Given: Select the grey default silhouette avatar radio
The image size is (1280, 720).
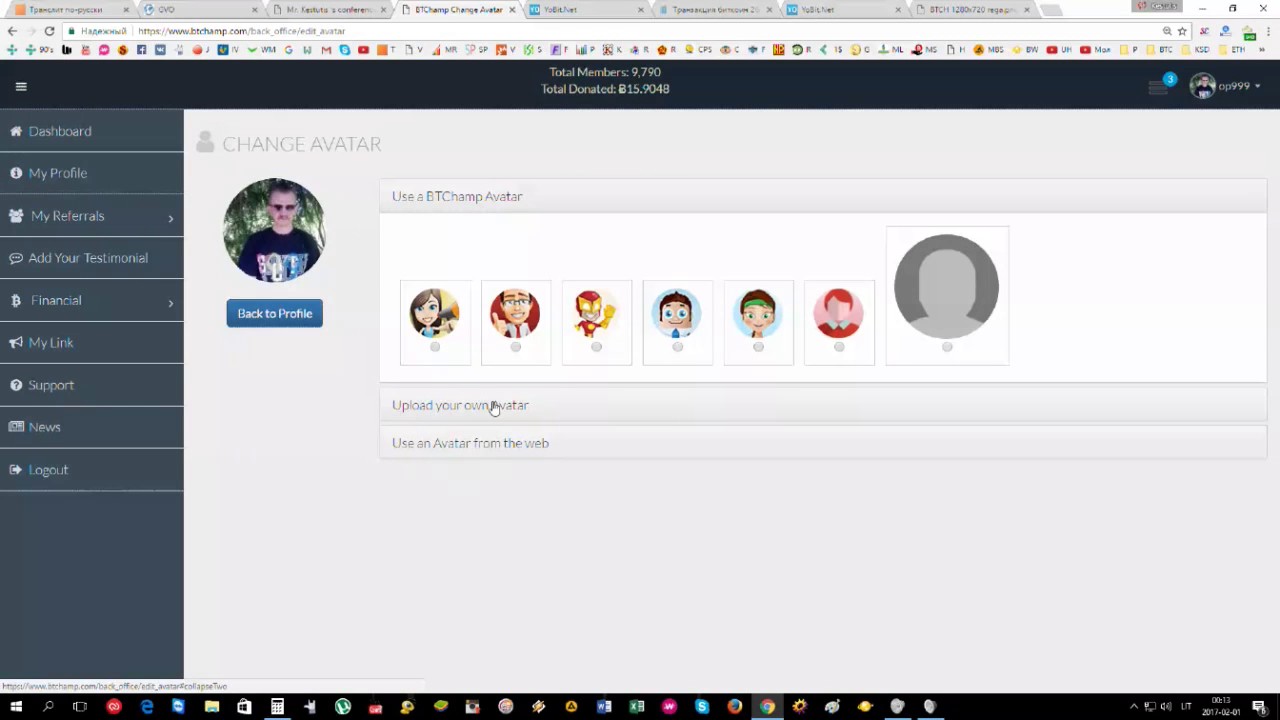Looking at the screenshot, I should coord(947,347).
